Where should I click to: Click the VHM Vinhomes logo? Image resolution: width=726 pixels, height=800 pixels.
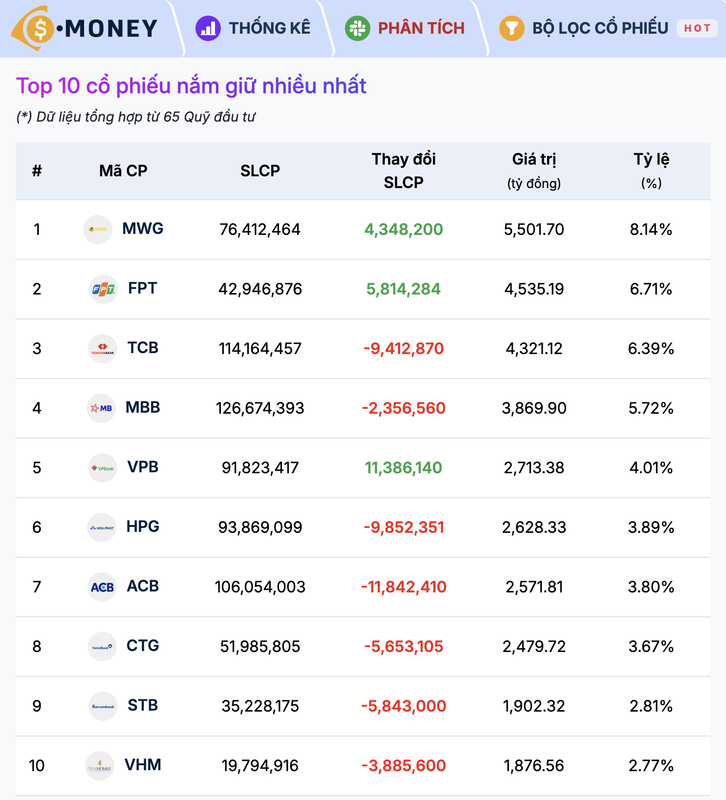coord(99,766)
